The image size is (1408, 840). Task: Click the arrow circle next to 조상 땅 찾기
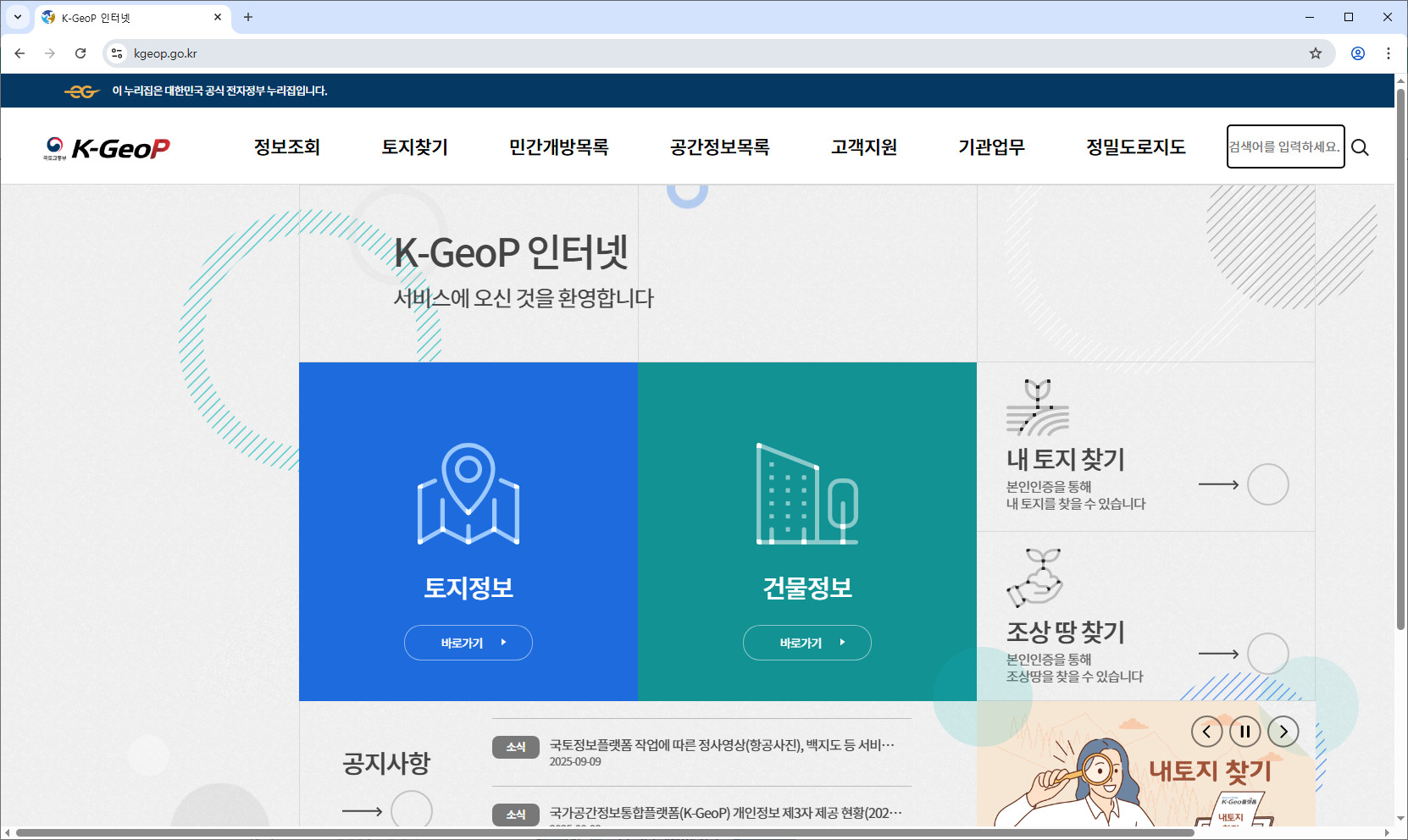[1268, 654]
